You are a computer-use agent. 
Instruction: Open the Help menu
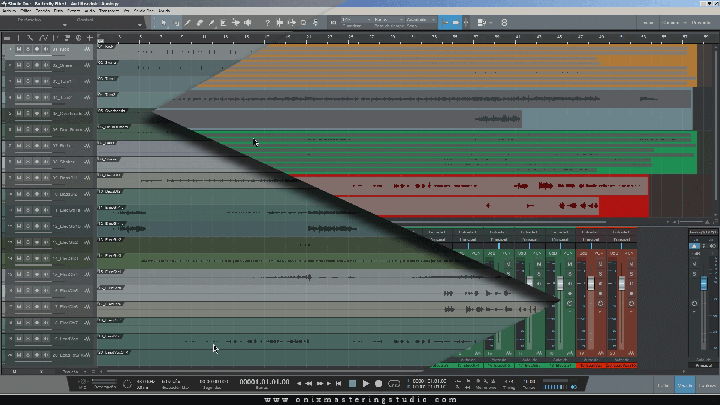[x=164, y=10]
